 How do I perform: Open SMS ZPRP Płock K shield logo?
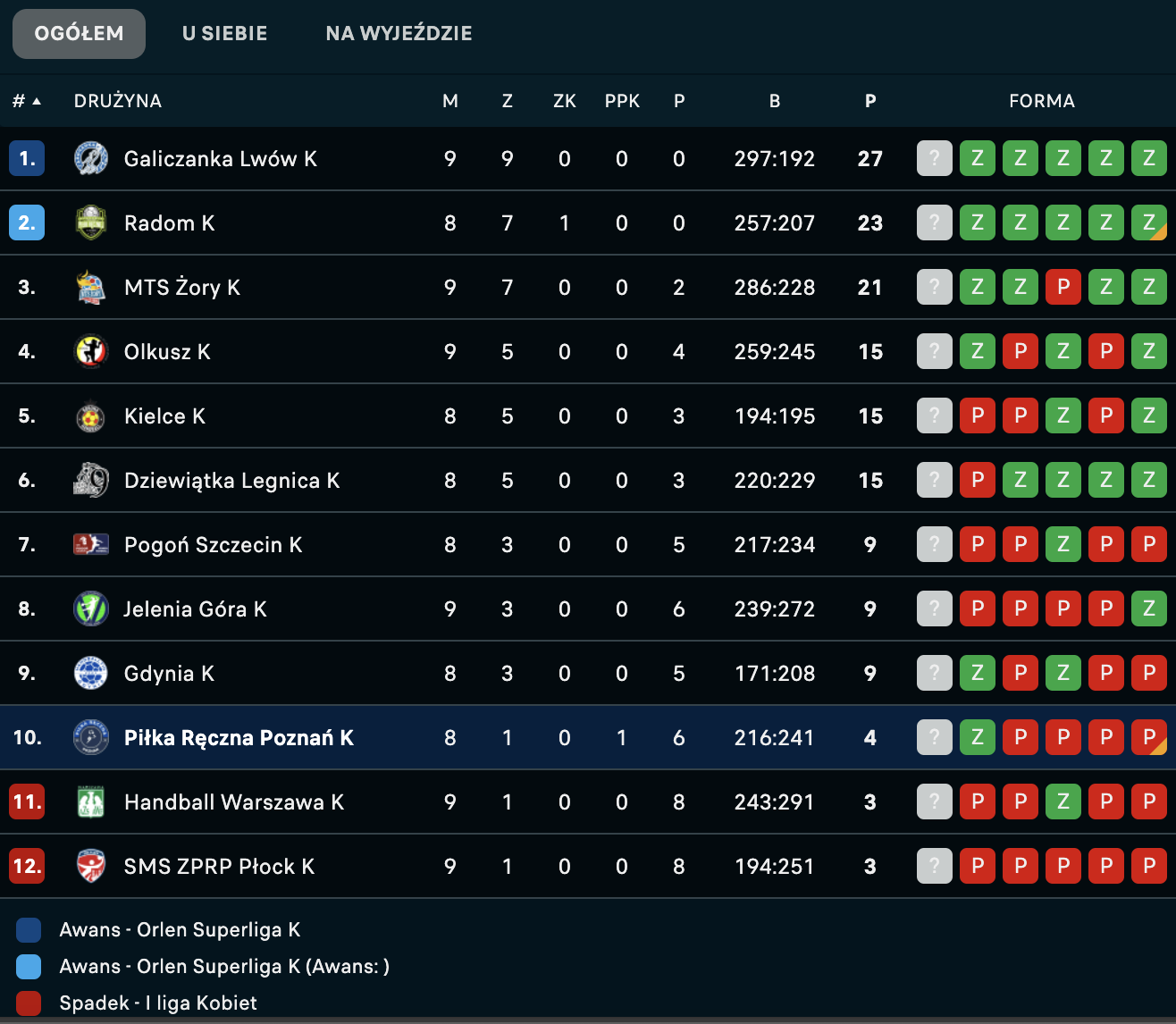[91, 867]
